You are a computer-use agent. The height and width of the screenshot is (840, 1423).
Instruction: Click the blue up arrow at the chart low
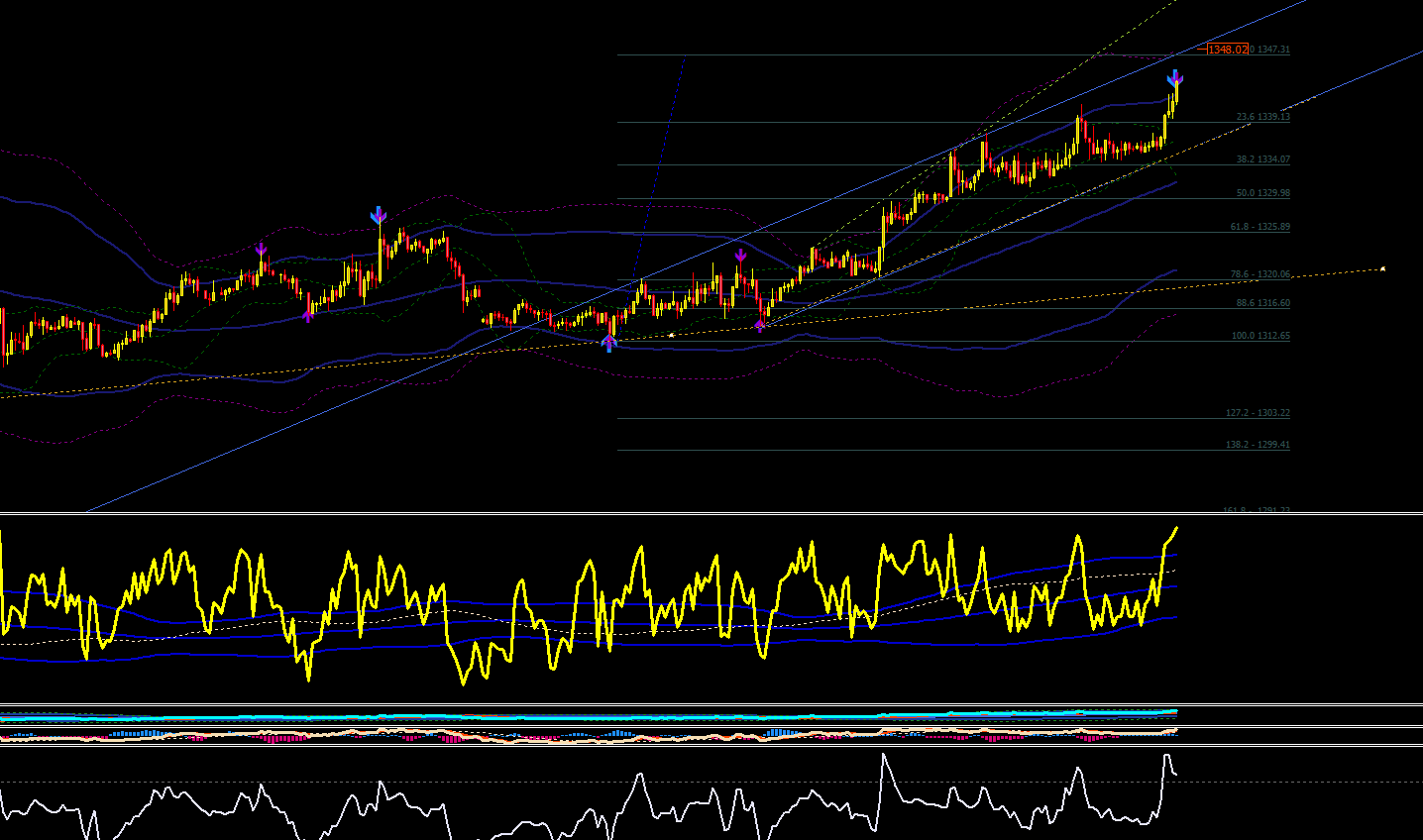(608, 344)
